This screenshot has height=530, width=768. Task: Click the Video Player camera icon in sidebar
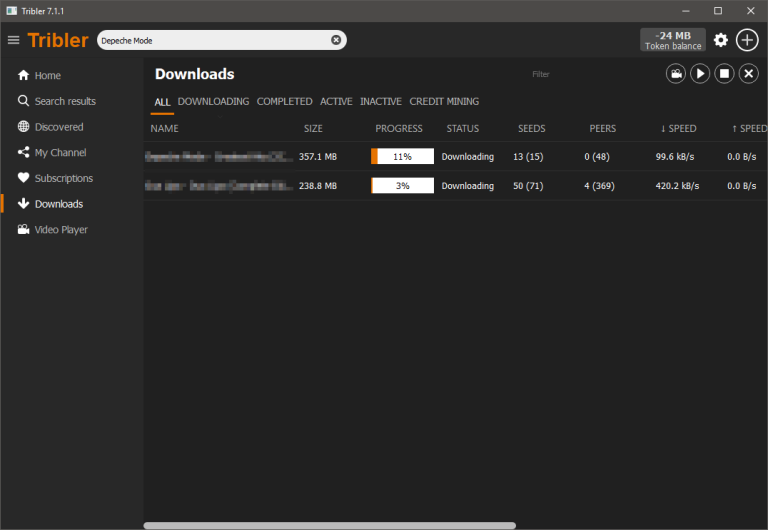point(23,229)
